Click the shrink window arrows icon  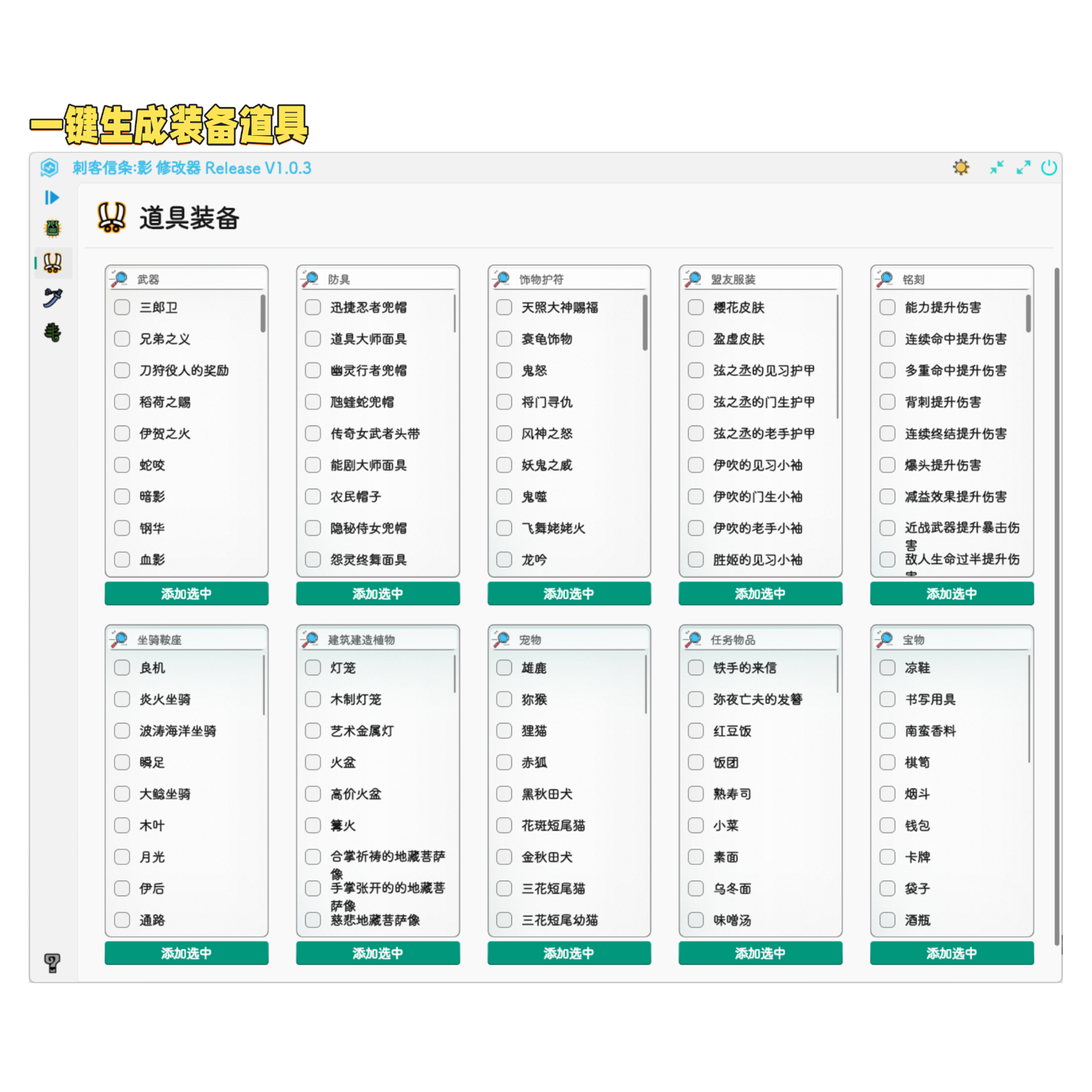996,167
